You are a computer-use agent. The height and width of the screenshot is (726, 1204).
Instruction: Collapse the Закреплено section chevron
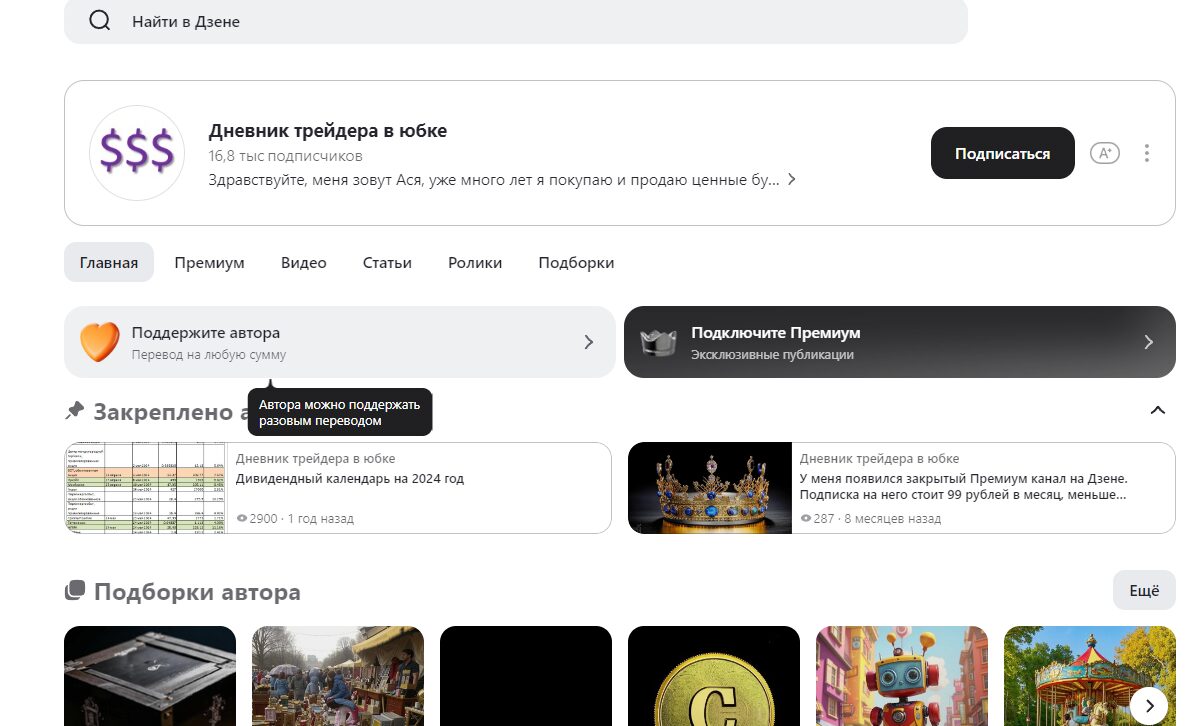point(1158,410)
